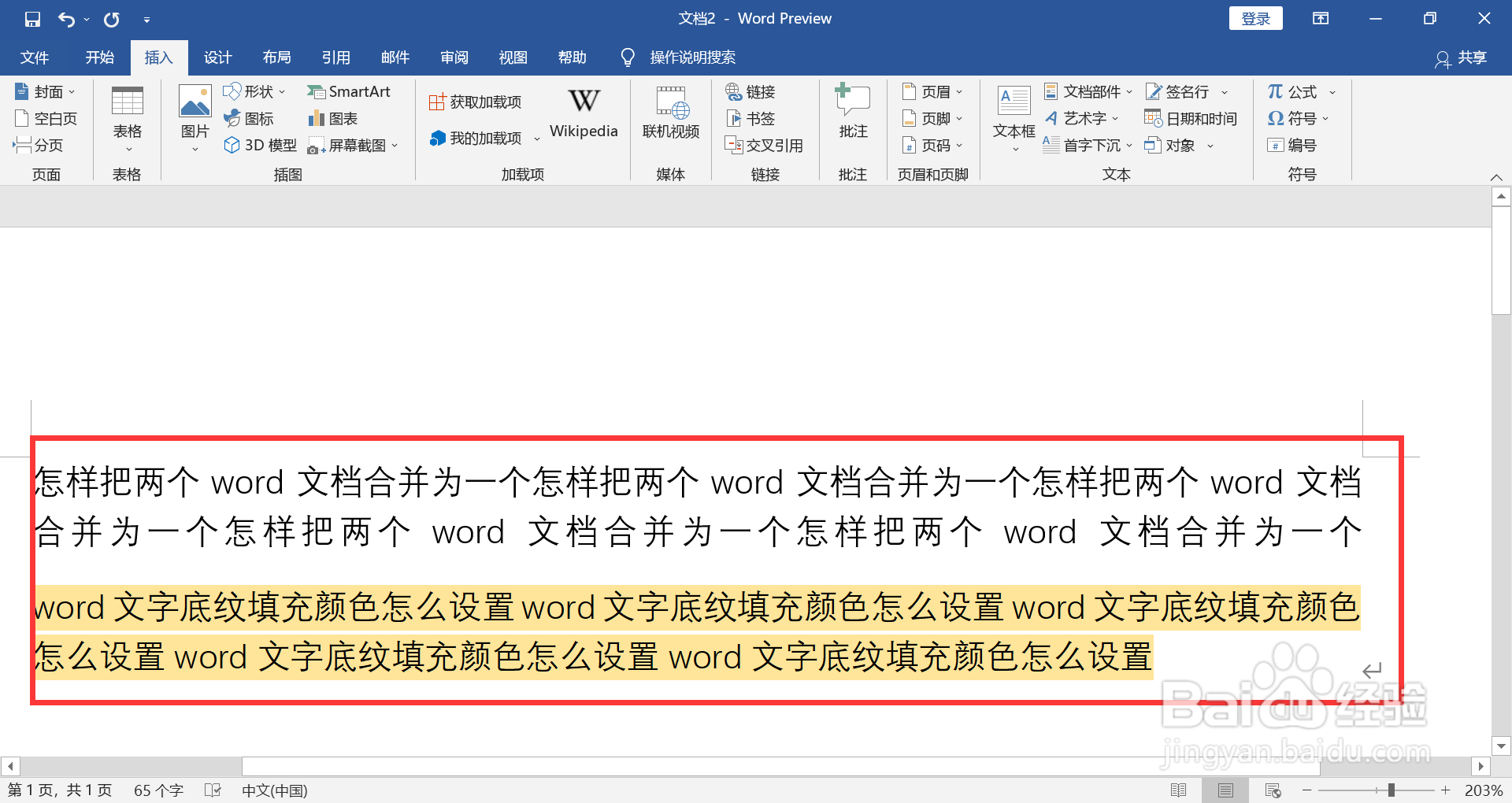1512x803 pixels.
Task: Click the 图标 icons button
Action: (249, 119)
